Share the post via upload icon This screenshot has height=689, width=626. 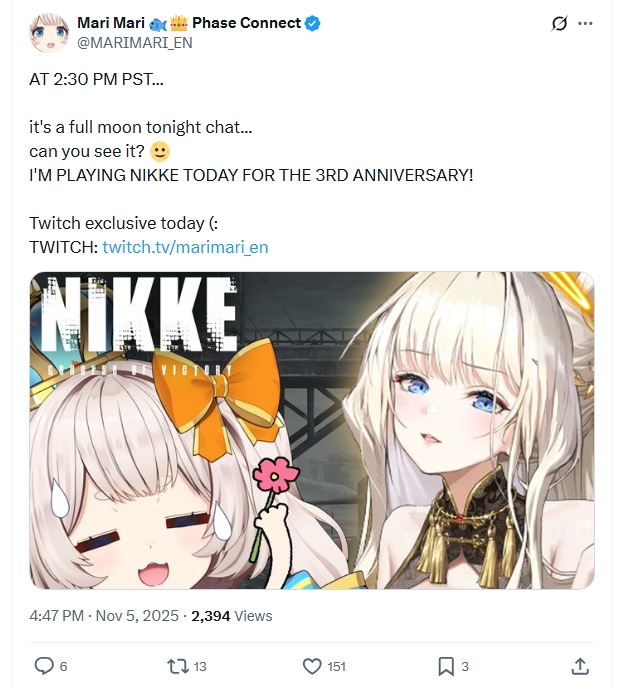[580, 666]
